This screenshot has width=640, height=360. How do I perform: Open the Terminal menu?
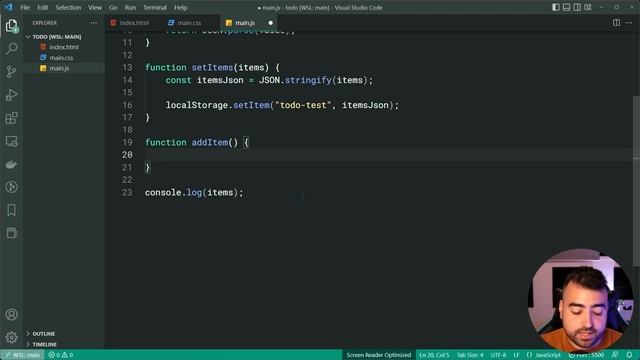pos(155,7)
